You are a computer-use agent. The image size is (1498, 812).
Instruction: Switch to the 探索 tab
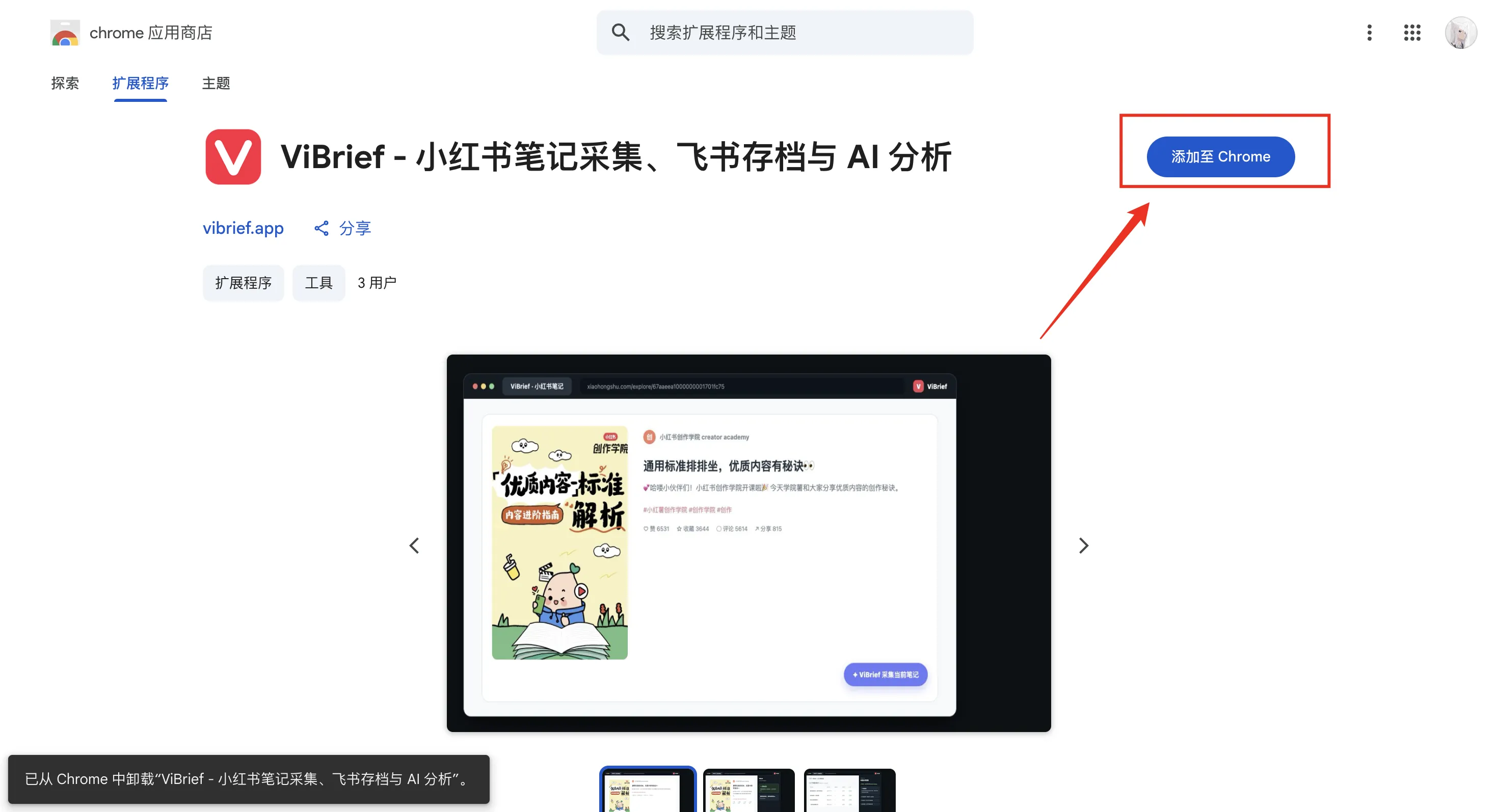65,83
